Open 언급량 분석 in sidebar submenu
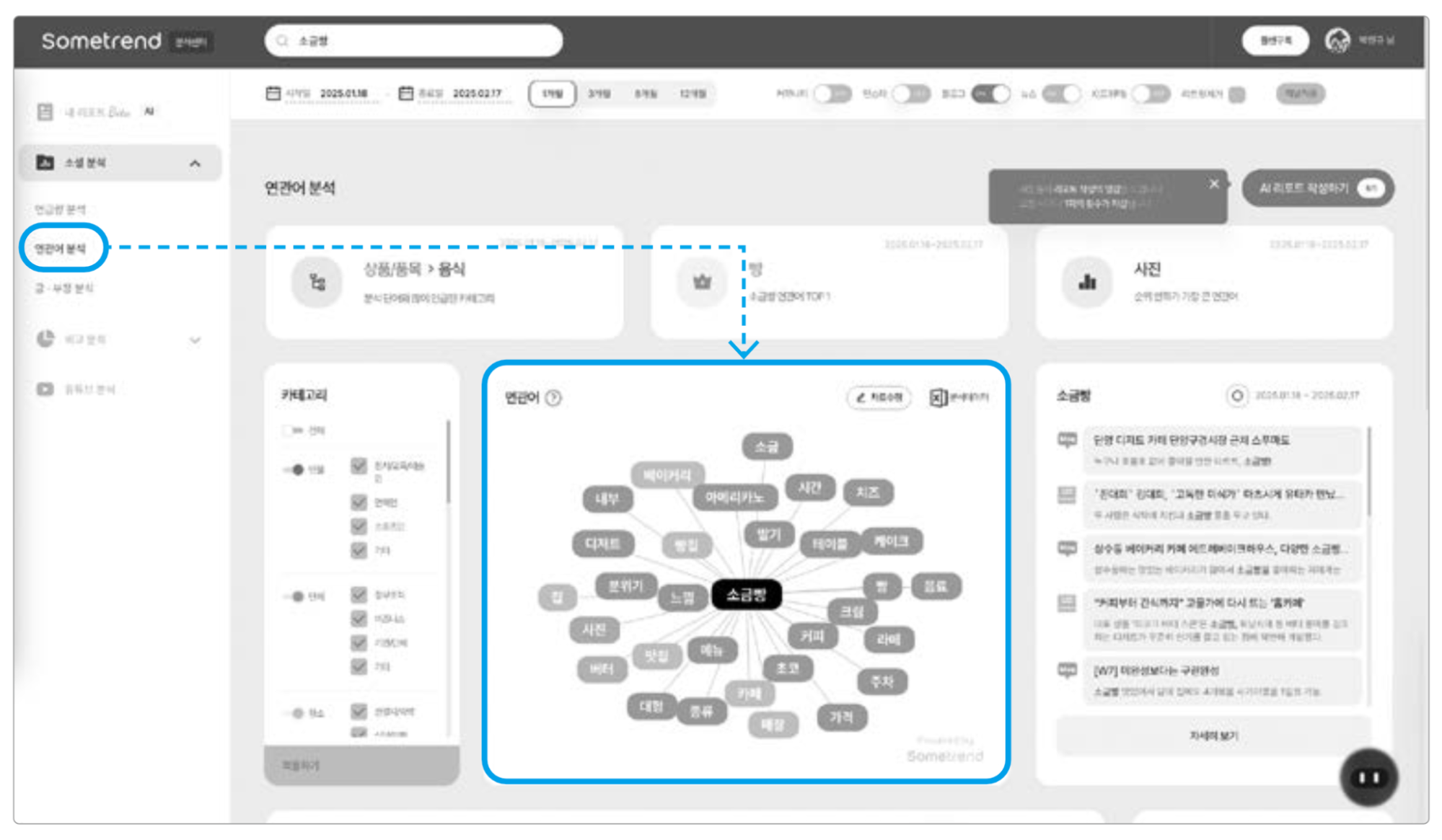This screenshot has width=1442, height=840. pos(61,209)
